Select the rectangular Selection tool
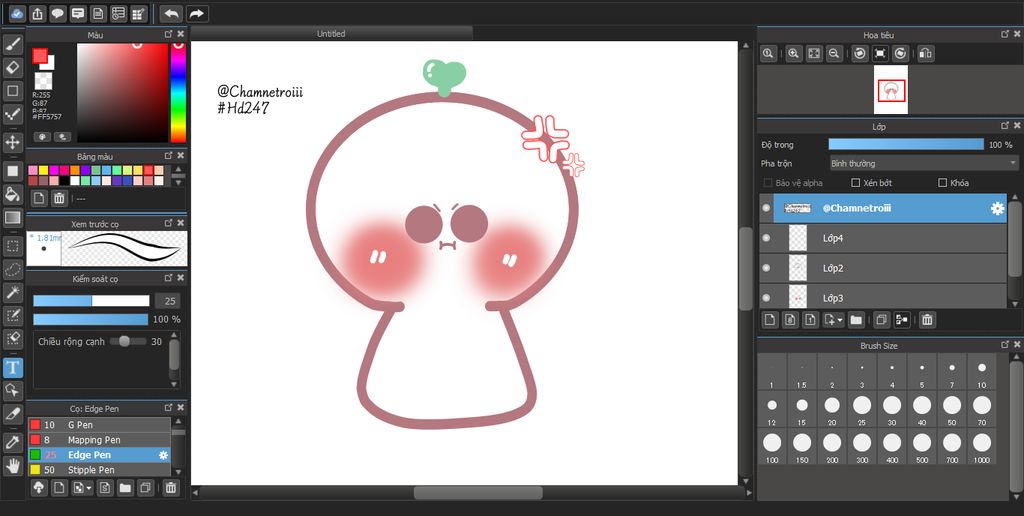The height and width of the screenshot is (516, 1024). [13, 246]
